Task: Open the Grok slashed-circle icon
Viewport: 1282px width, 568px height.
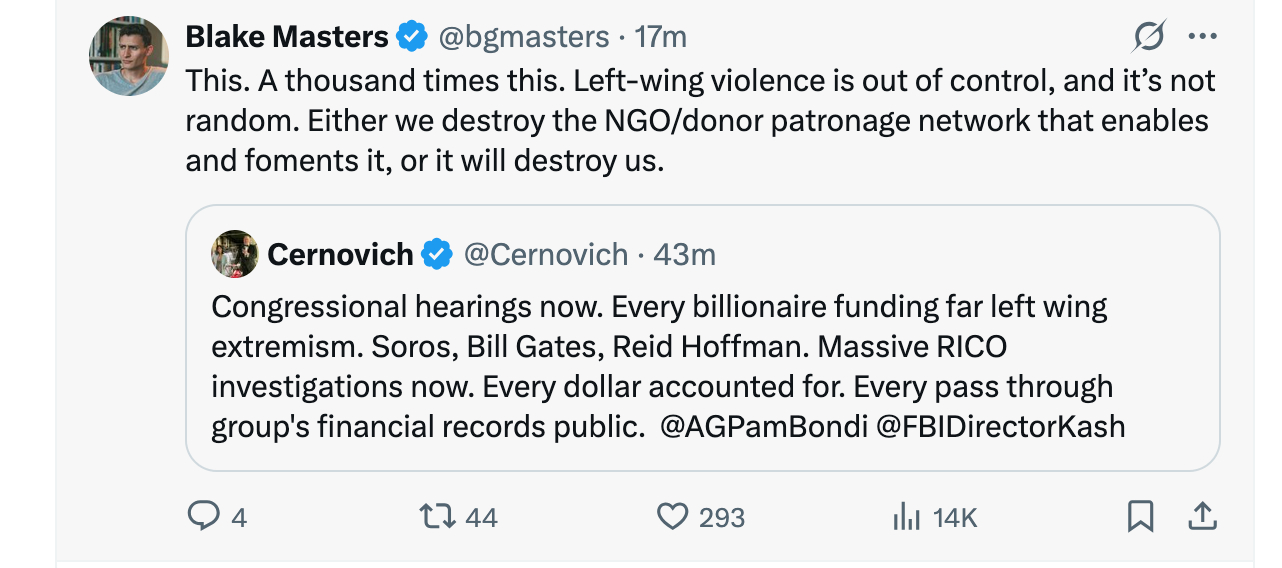Action: (x=1149, y=37)
